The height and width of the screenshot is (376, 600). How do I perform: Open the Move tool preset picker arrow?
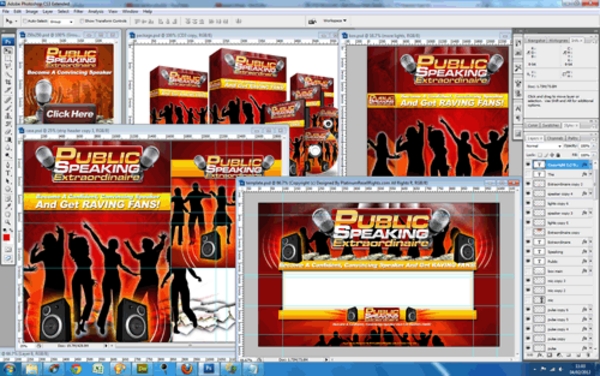(x=15, y=21)
